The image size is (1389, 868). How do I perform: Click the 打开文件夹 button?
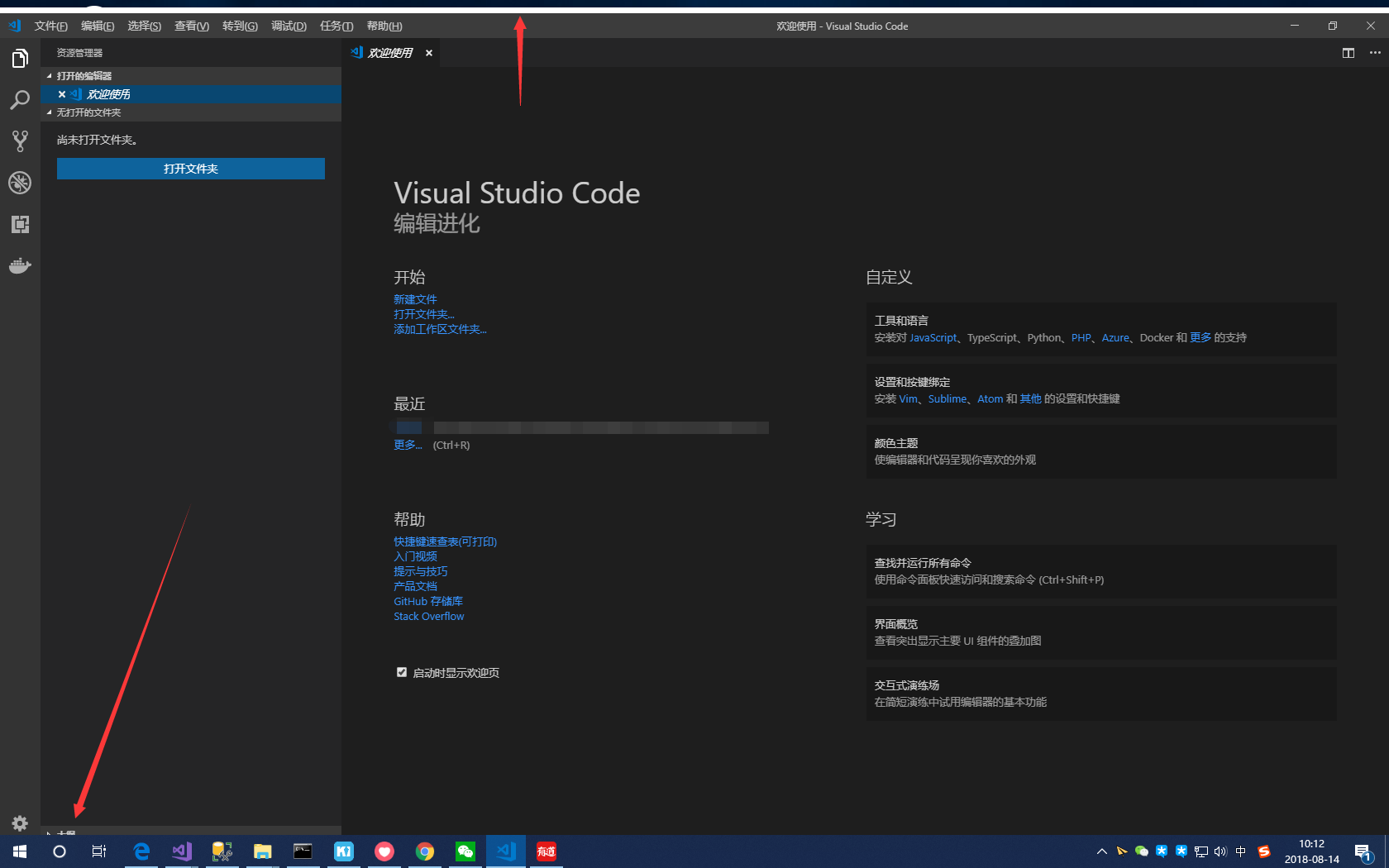tap(191, 169)
